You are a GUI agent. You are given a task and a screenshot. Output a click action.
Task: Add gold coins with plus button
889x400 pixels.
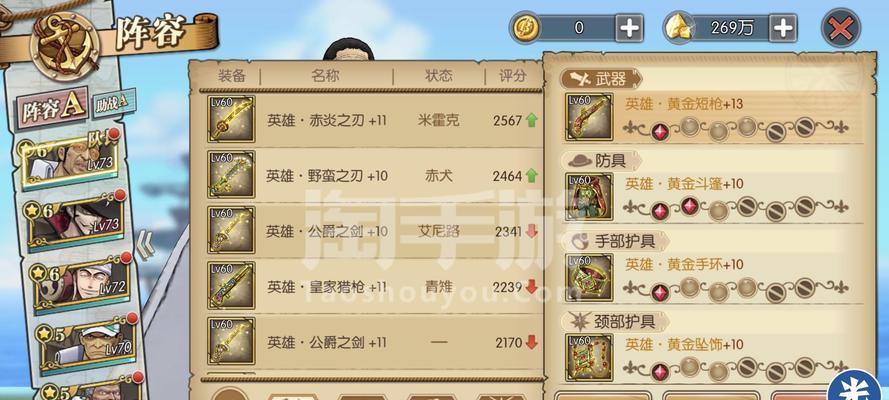[x=629, y=28]
